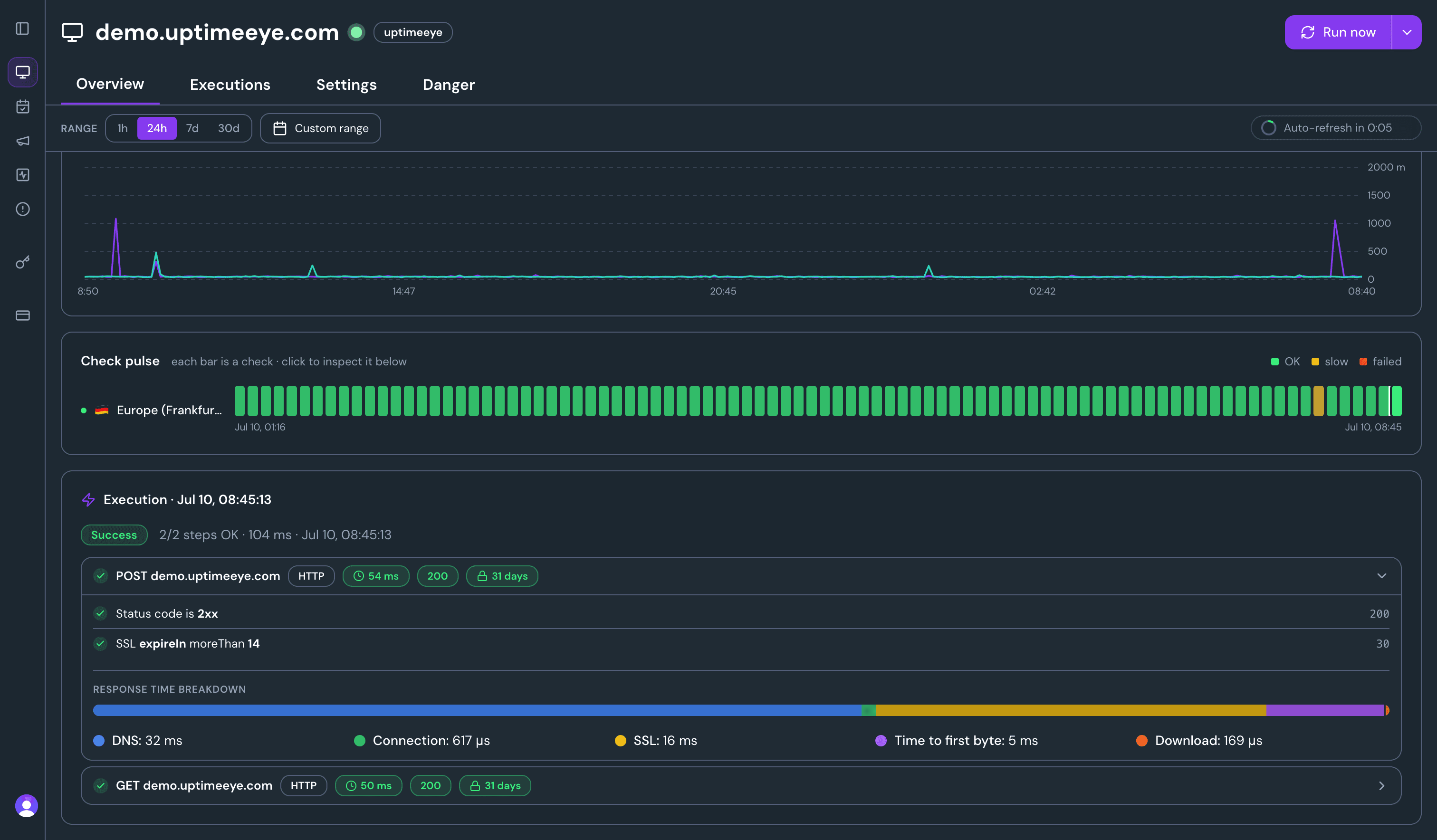Screen dimensions: 1437x840
Task: Click the Run now button
Action: tap(1338, 32)
